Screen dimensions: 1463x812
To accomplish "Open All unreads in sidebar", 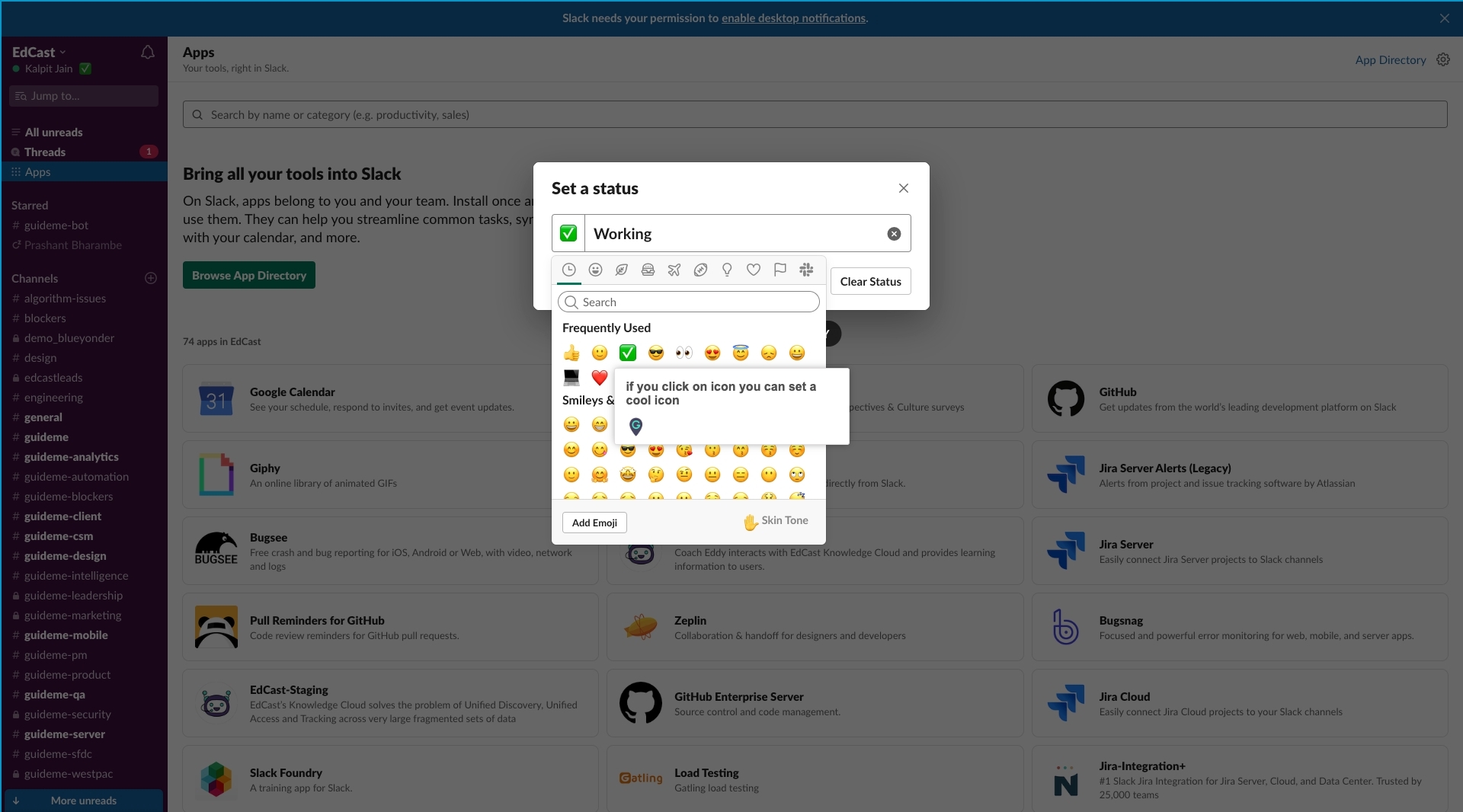I will coord(84,133).
